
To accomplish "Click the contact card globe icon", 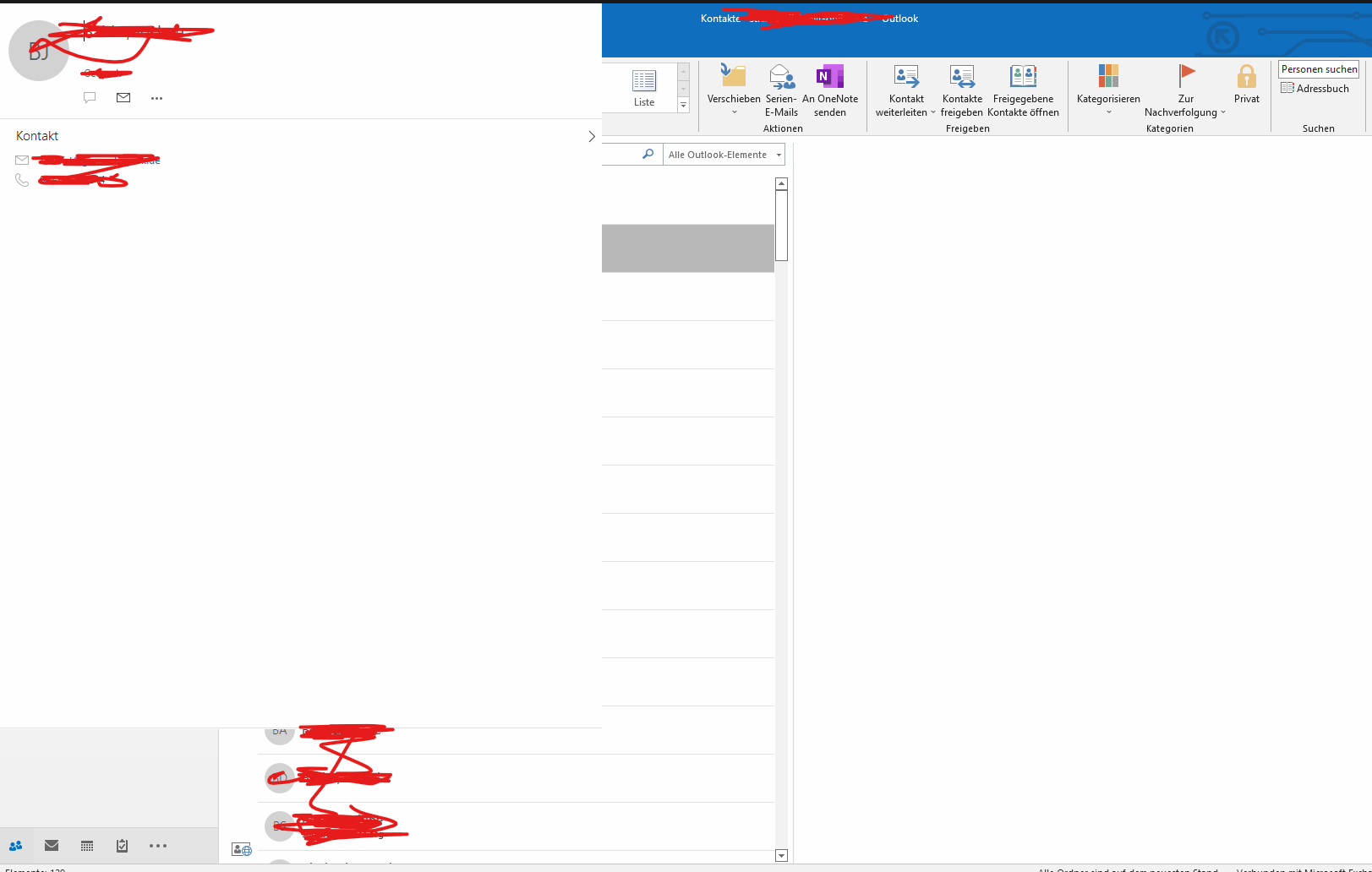I will (x=242, y=849).
